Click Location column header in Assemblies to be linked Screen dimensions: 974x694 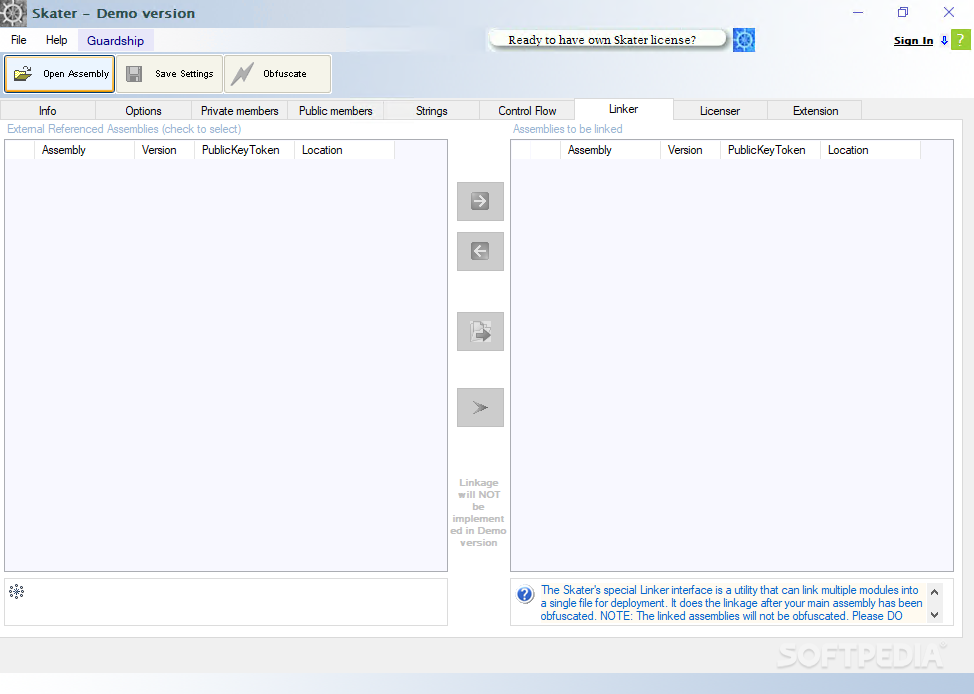[871, 150]
